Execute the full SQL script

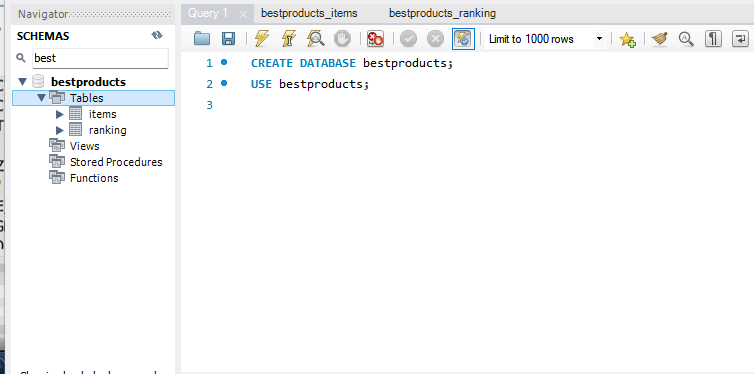tap(262, 38)
